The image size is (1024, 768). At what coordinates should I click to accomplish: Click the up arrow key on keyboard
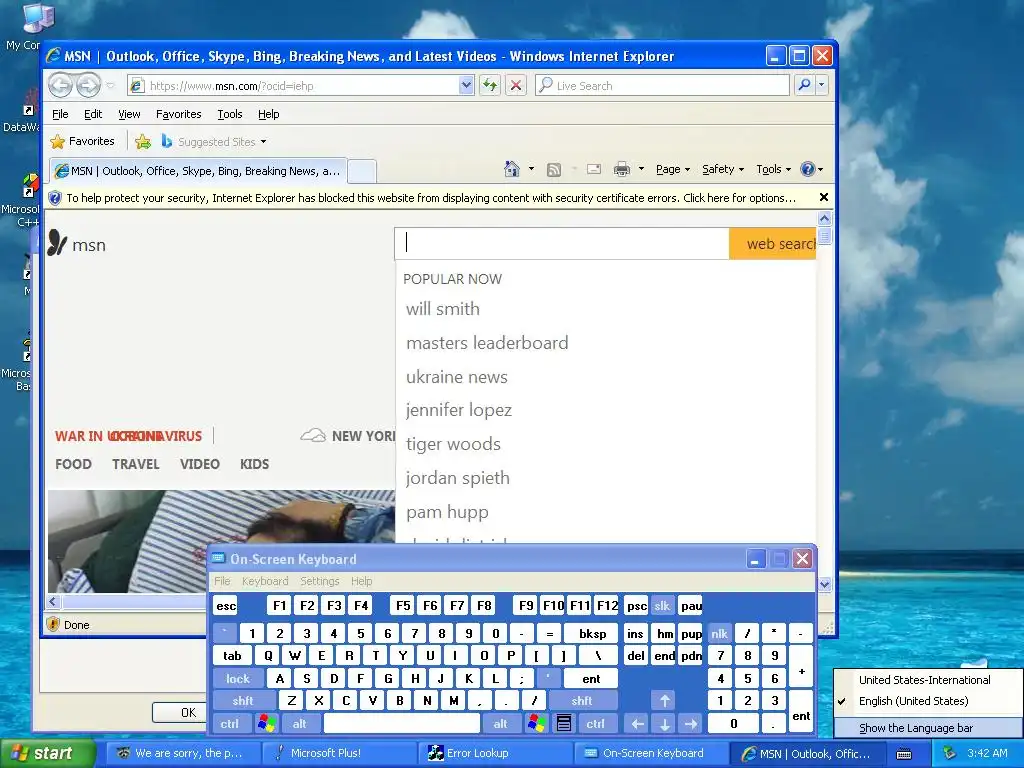click(x=665, y=701)
